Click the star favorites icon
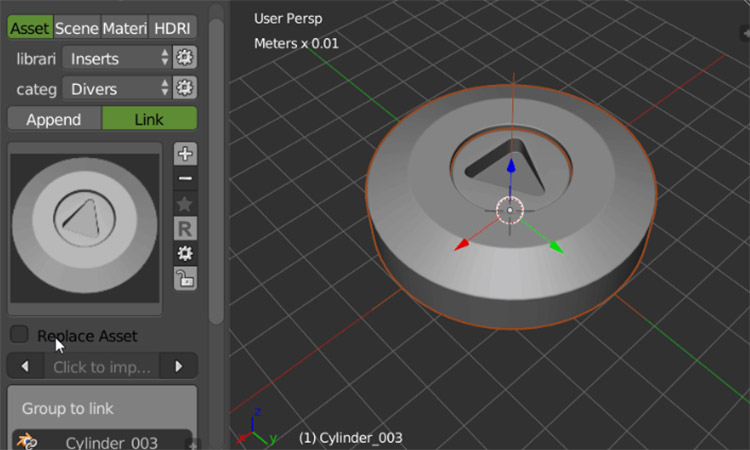This screenshot has width=750, height=450. [x=185, y=204]
